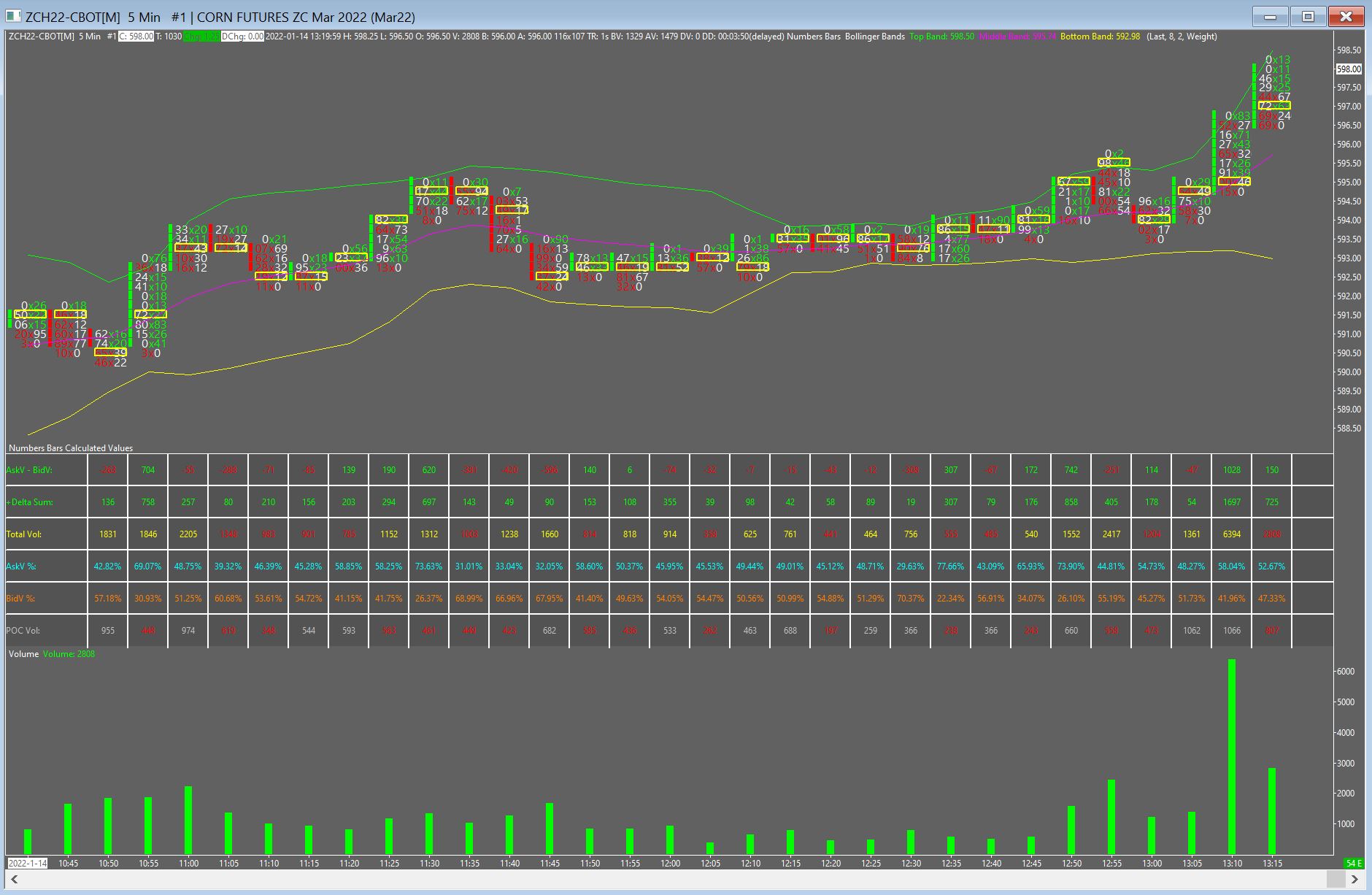
Task: Click the Bottom Band 592.98 label
Action: 1100,37
